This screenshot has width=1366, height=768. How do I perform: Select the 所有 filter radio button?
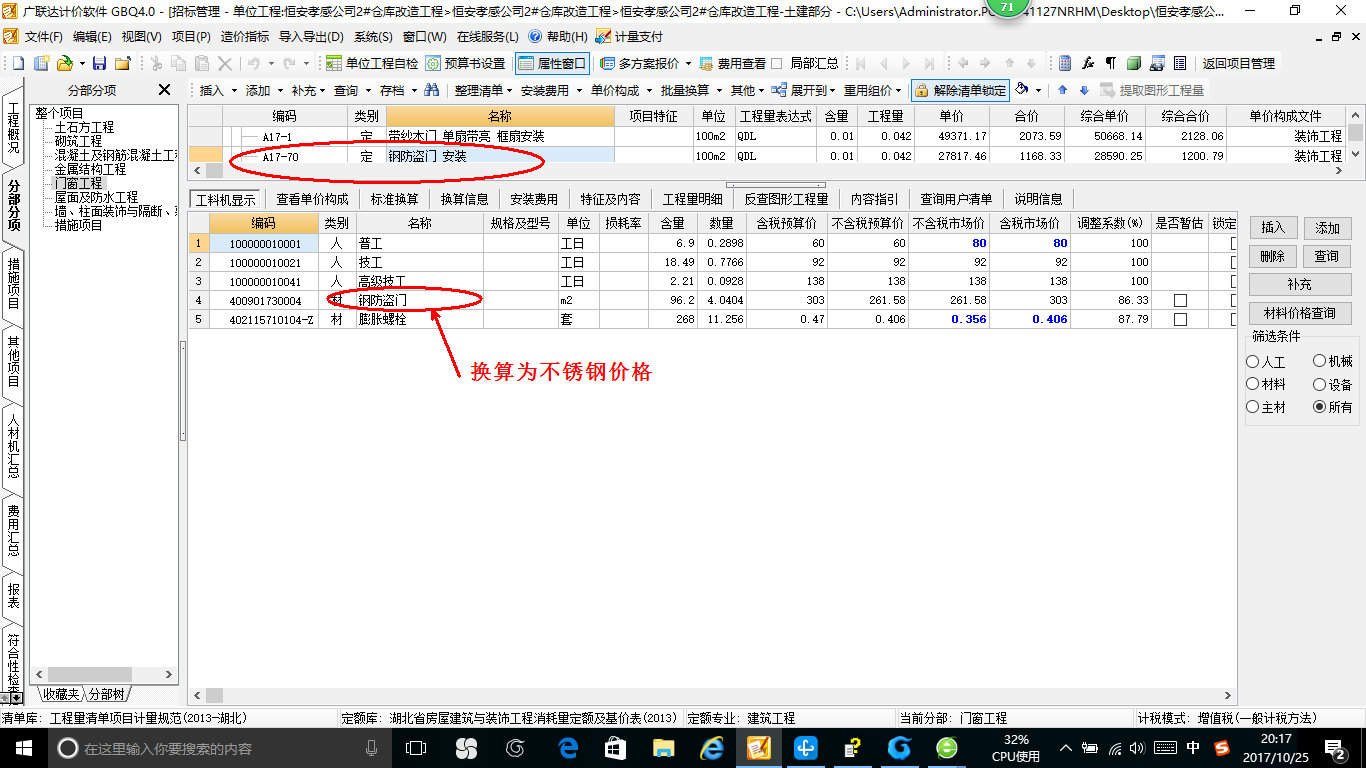[x=1320, y=407]
